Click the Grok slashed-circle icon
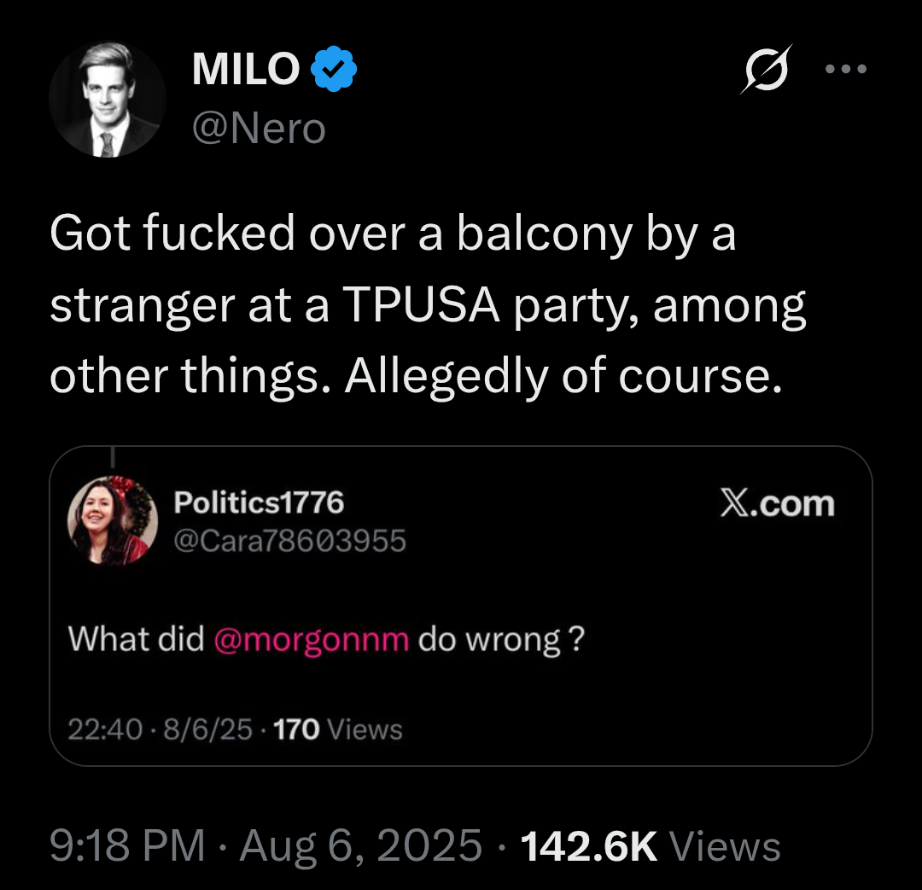 click(761, 69)
